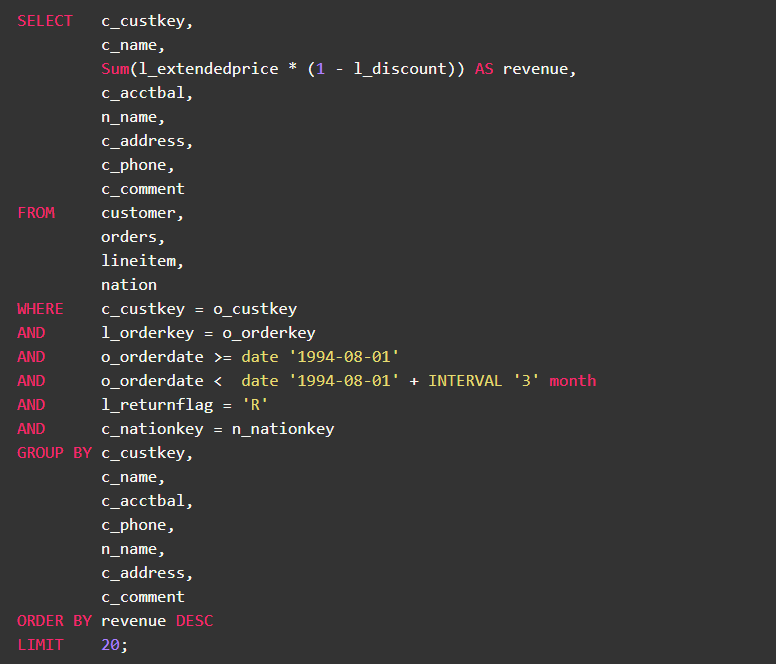Click the AS keyword
The height and width of the screenshot is (664, 776).
484,69
